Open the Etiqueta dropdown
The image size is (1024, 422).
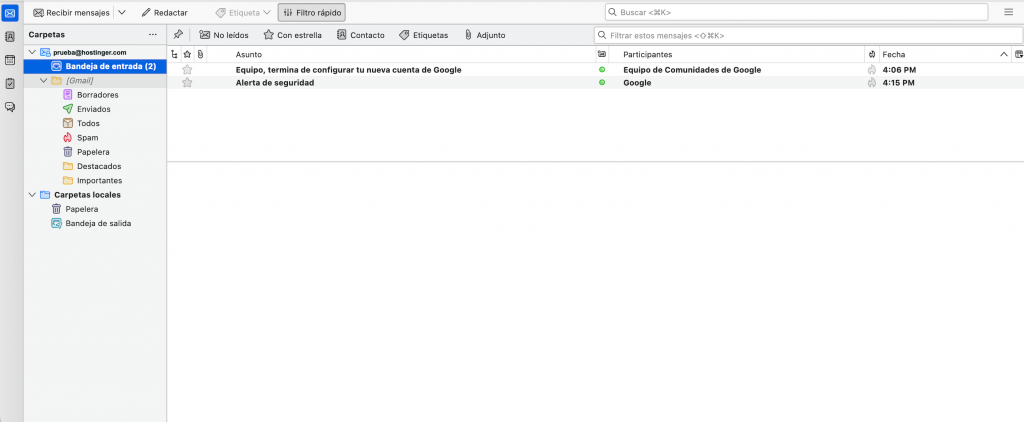tap(243, 12)
